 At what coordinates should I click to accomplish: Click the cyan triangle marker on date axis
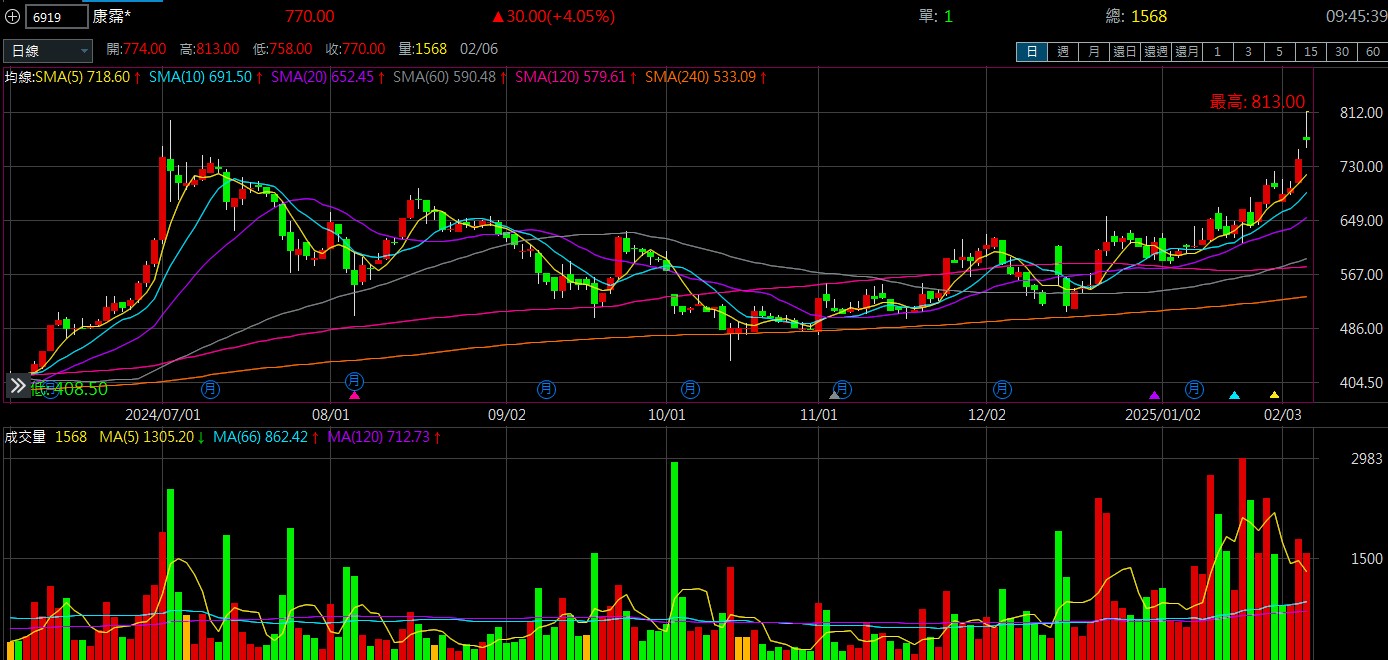click(1234, 396)
